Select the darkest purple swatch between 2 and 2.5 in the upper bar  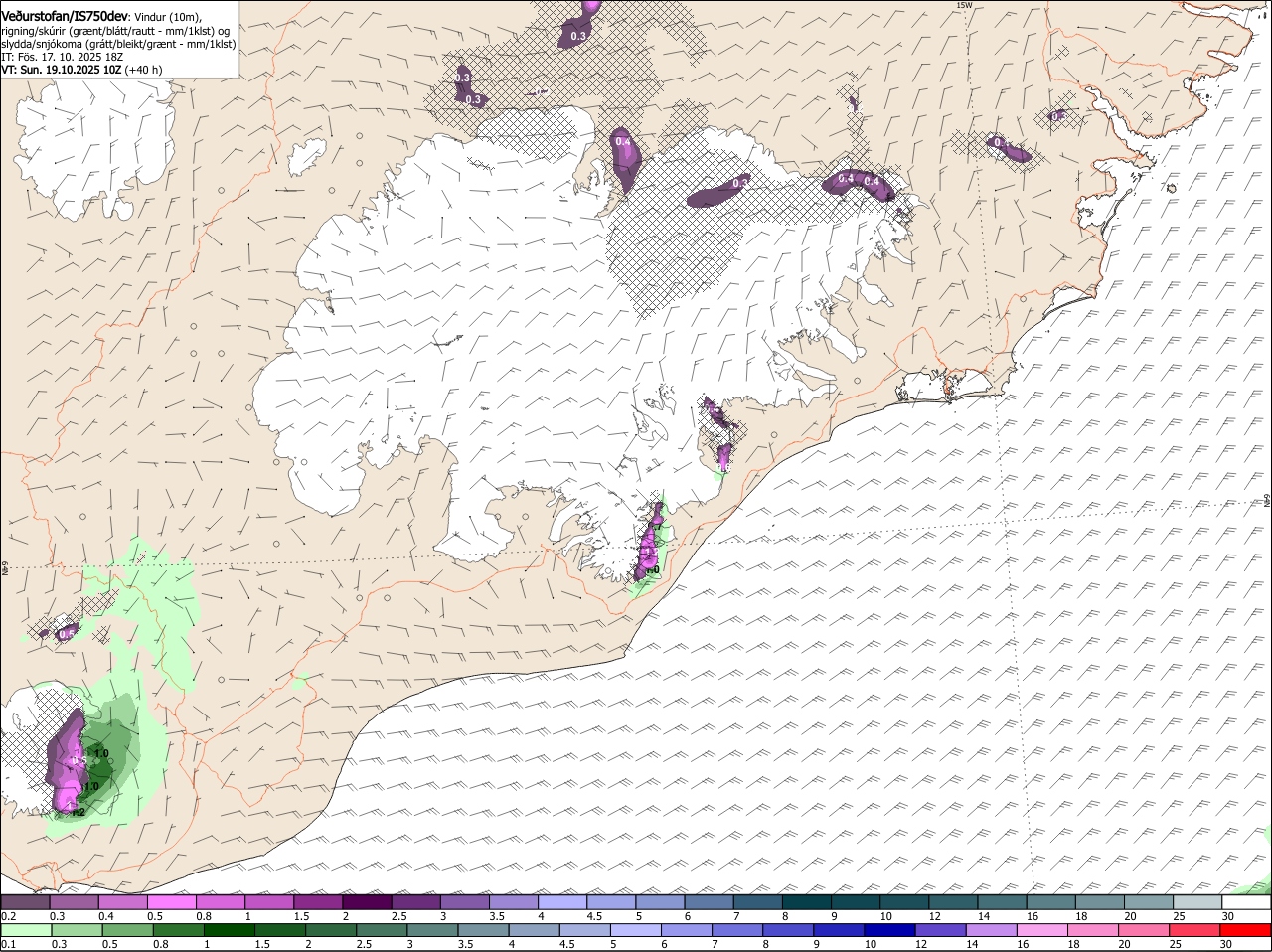tap(367, 901)
